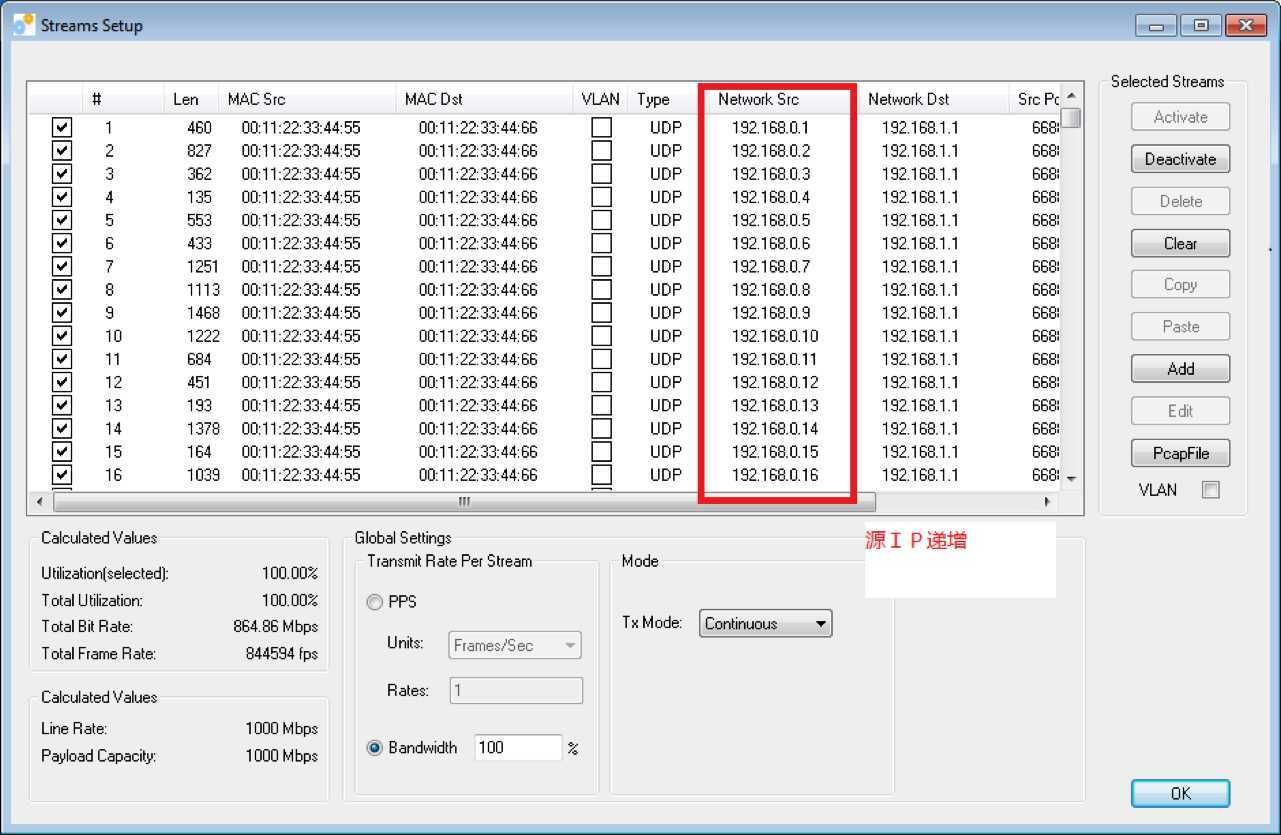This screenshot has height=835, width=1281.
Task: Toggle the enable checkbox for stream 16
Action: (62, 475)
